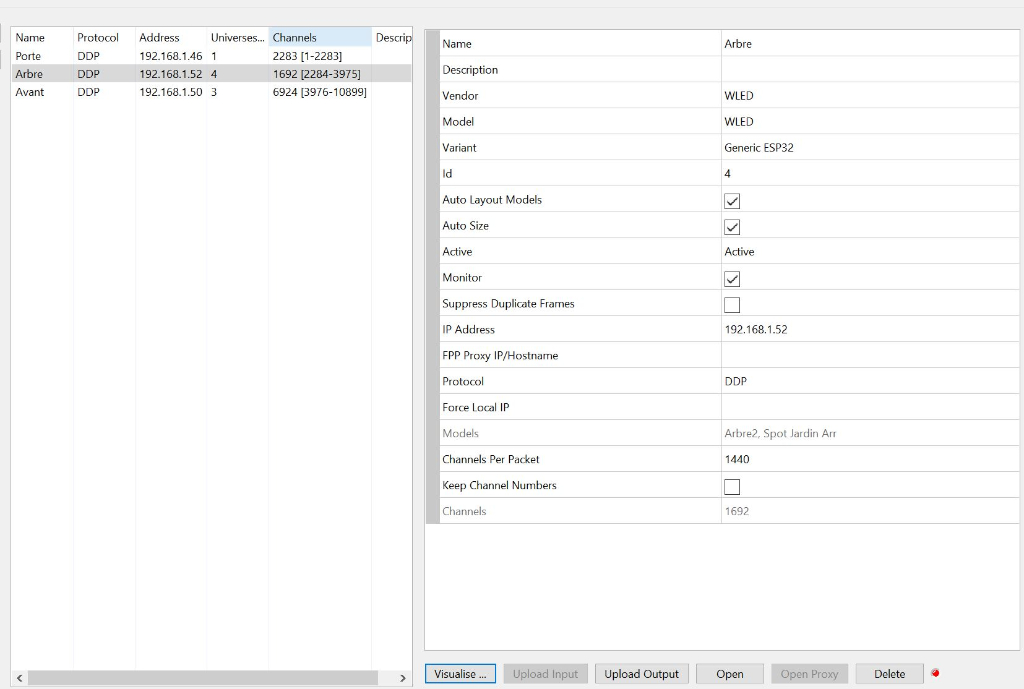Open the Variant Generic ESP32 dropdown
This screenshot has width=1024, height=689.
(868, 148)
